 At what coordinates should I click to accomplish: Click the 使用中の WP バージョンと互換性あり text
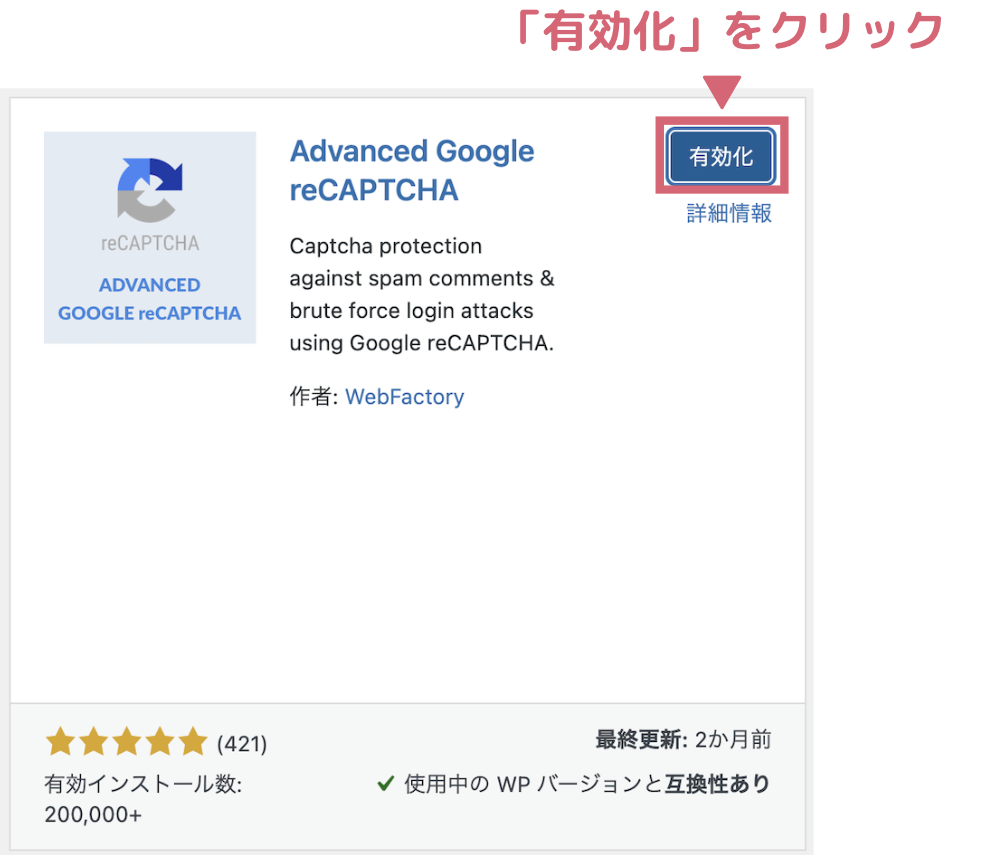tap(587, 783)
